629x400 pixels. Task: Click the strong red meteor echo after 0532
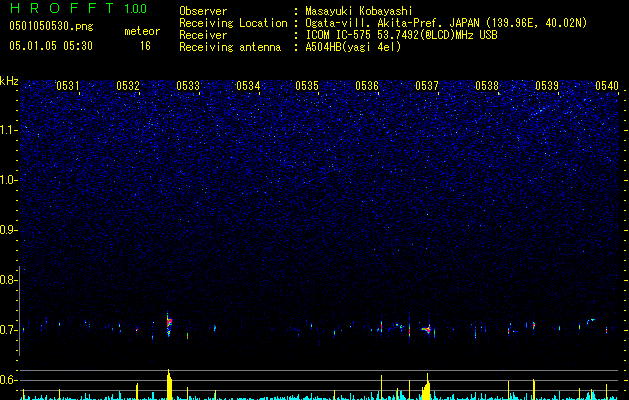[169, 324]
